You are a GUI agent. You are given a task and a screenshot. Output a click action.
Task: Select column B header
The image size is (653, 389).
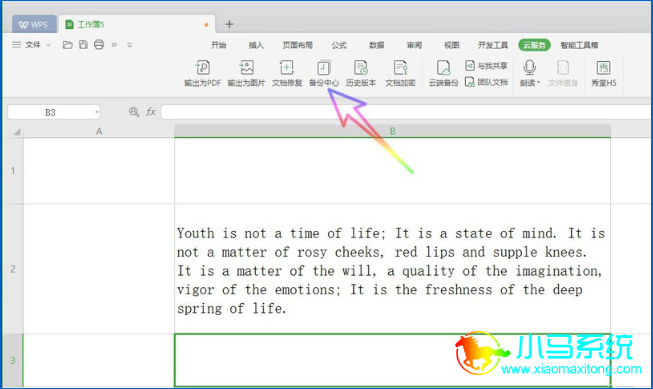392,131
